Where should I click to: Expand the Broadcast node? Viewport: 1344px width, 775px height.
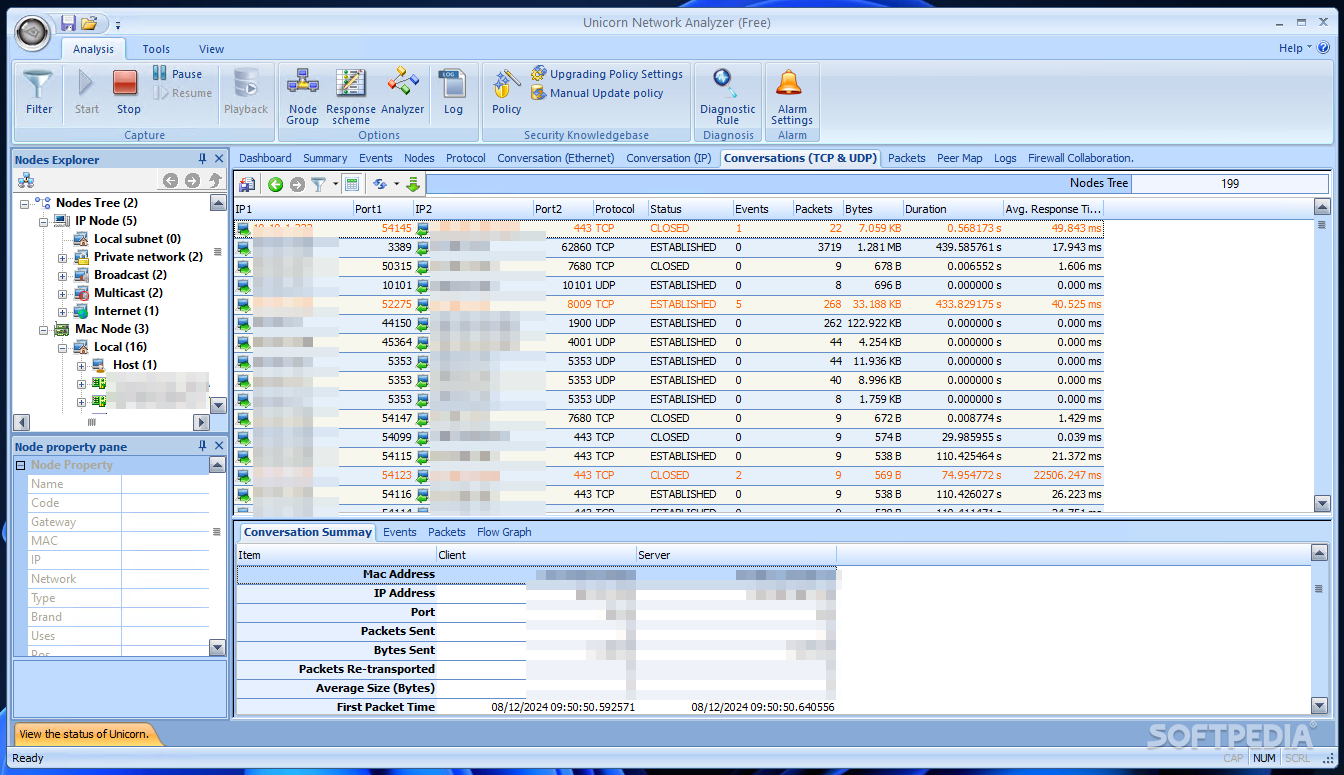(x=62, y=275)
